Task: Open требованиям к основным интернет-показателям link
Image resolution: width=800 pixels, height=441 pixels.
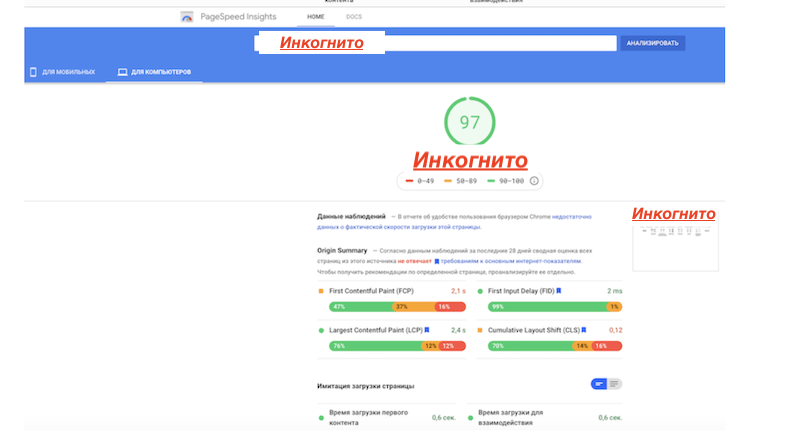Action: pos(511,261)
